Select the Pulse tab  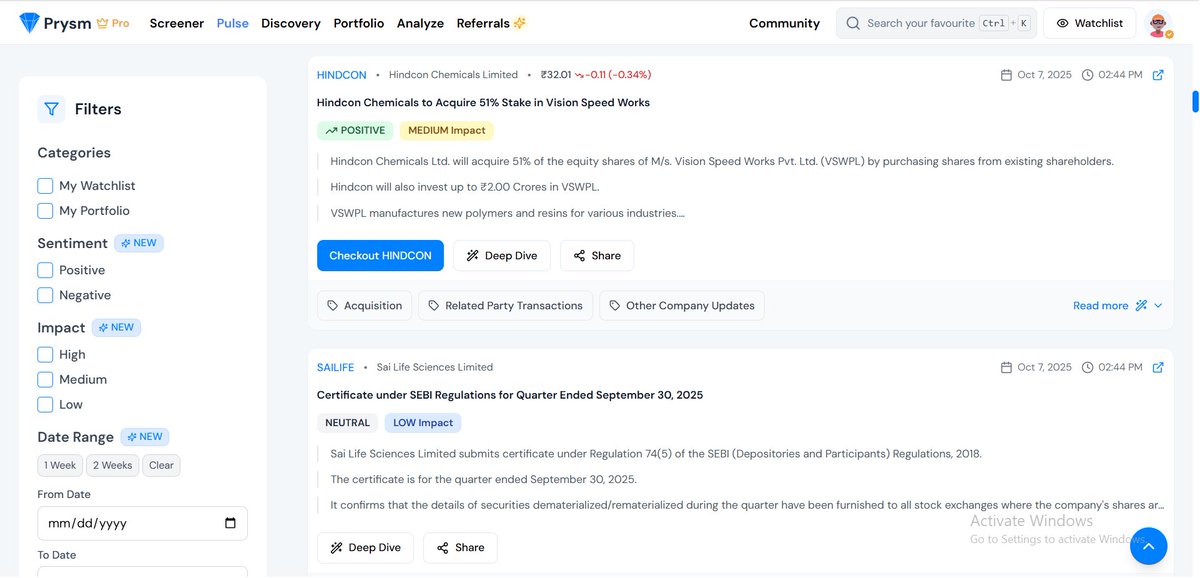[233, 23]
